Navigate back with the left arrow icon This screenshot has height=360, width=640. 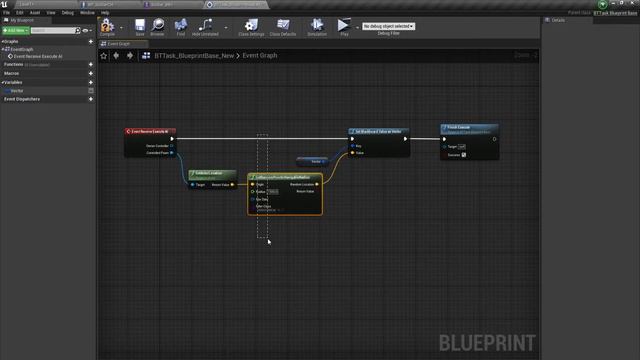[116, 56]
